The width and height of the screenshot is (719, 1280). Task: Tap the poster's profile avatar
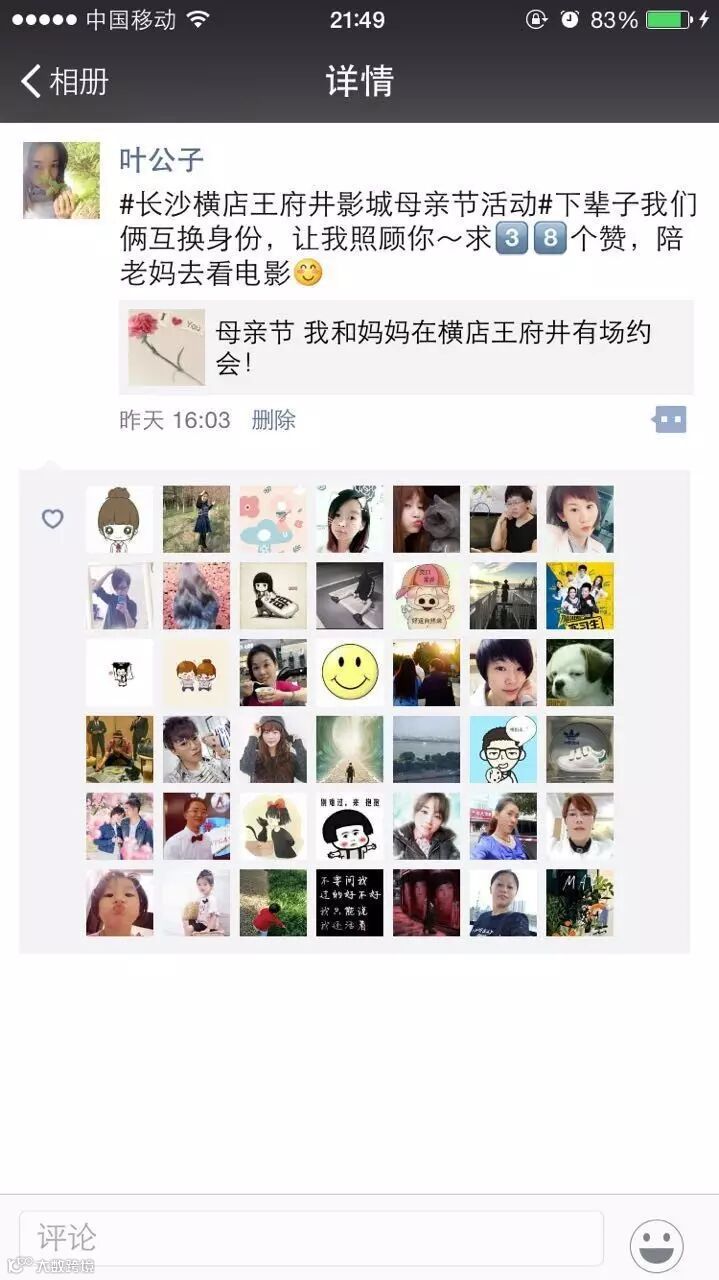coord(61,180)
